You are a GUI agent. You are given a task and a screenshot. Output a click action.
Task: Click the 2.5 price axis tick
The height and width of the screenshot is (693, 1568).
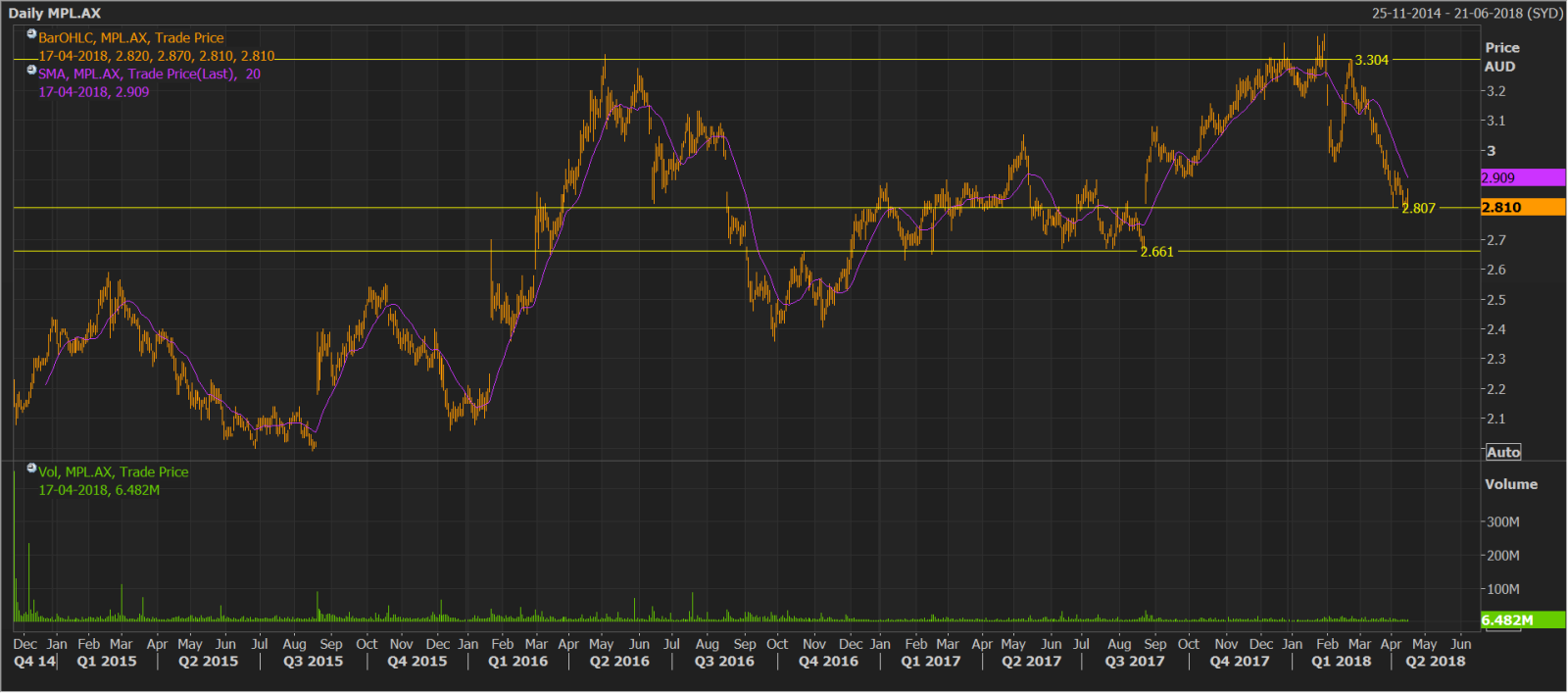click(x=1496, y=300)
